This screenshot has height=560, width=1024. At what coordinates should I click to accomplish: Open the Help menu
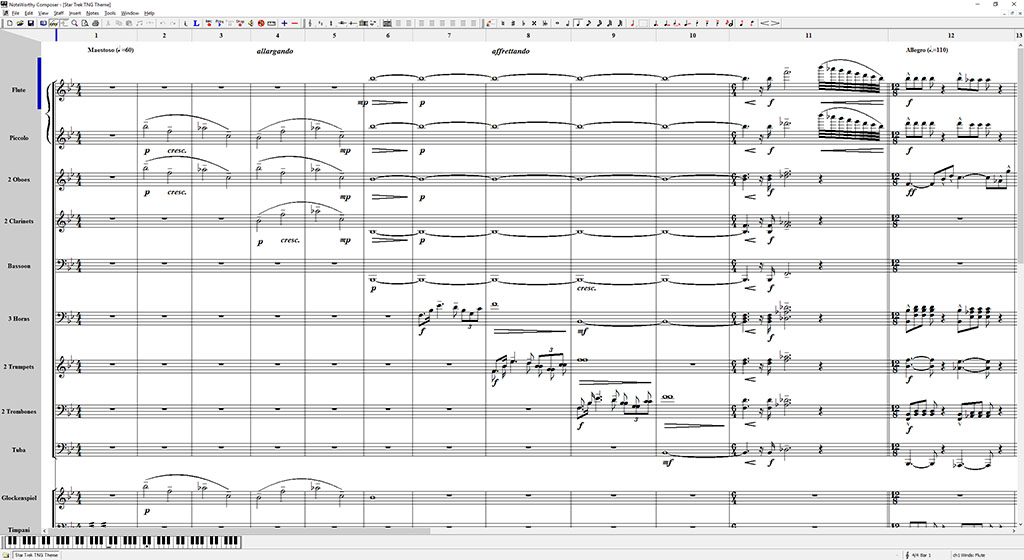pos(149,13)
